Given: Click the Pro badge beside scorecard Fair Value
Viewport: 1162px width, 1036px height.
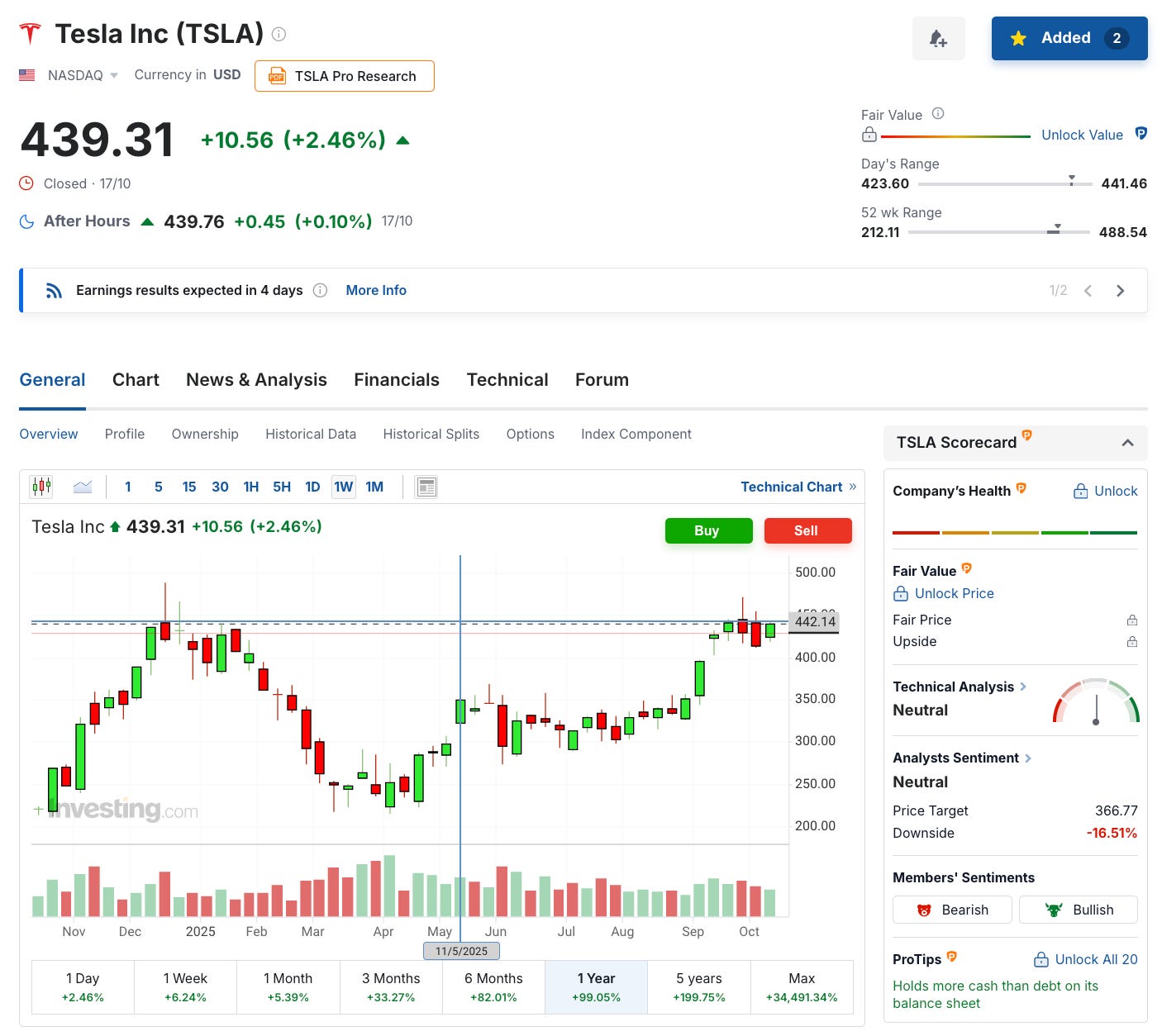Looking at the screenshot, I should [967, 568].
